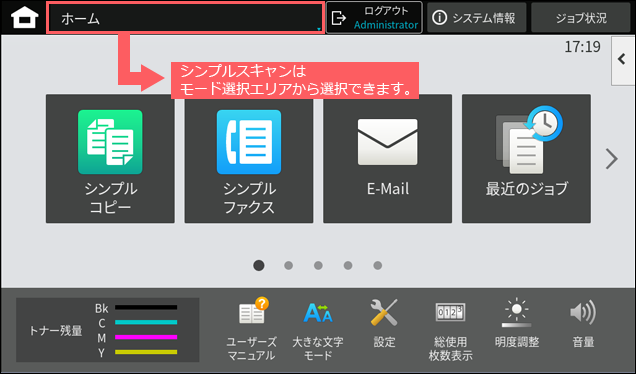636x374 pixels.
Task: Select the first page indicator dot
Action: tap(259, 265)
